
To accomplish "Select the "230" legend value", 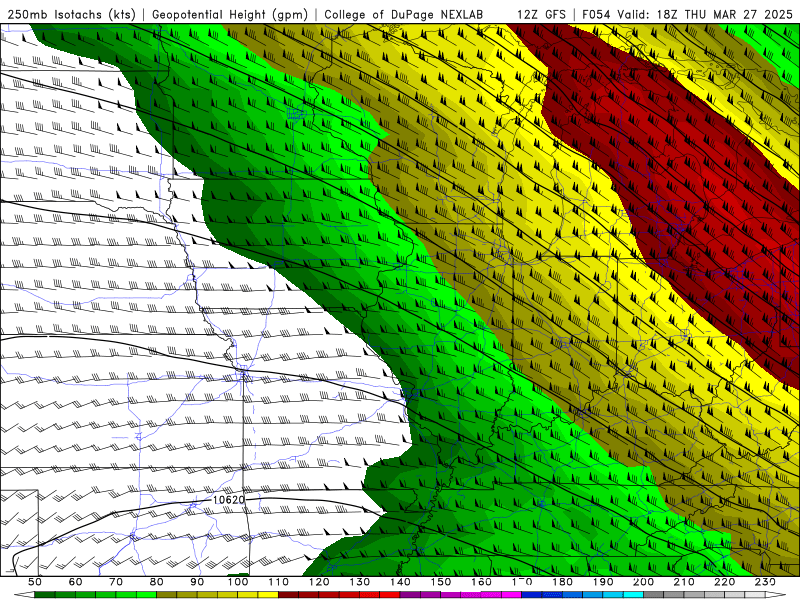I will [765, 582].
